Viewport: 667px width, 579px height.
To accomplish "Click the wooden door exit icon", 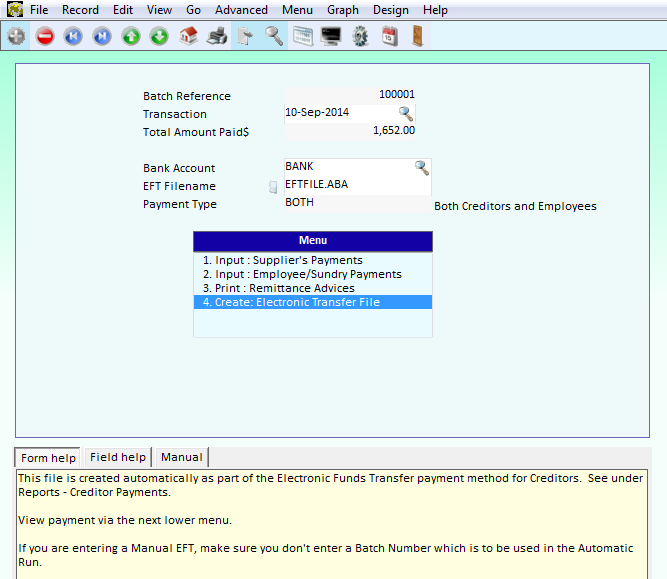I will pyautogui.click(x=417, y=36).
